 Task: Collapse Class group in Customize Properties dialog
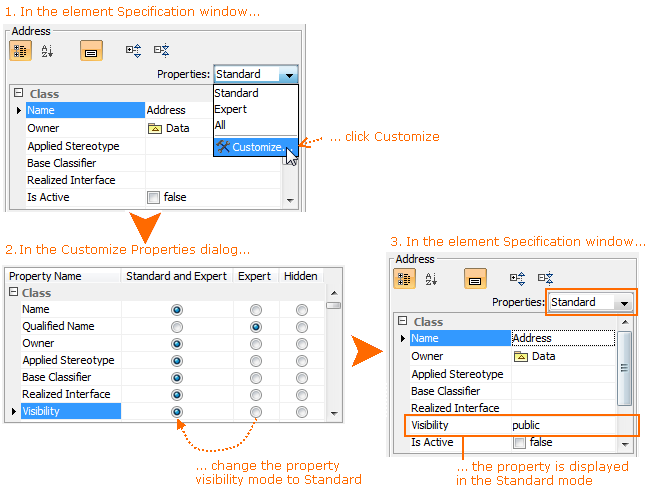(14, 292)
